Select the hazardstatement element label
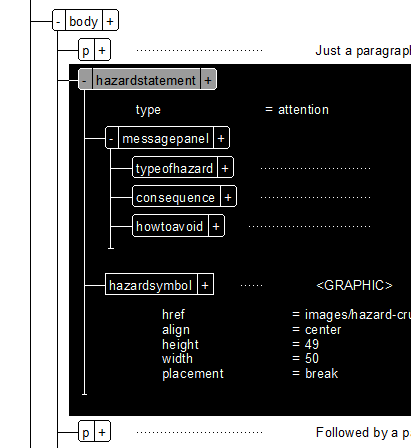This screenshot has width=411, height=448. click(x=146, y=80)
